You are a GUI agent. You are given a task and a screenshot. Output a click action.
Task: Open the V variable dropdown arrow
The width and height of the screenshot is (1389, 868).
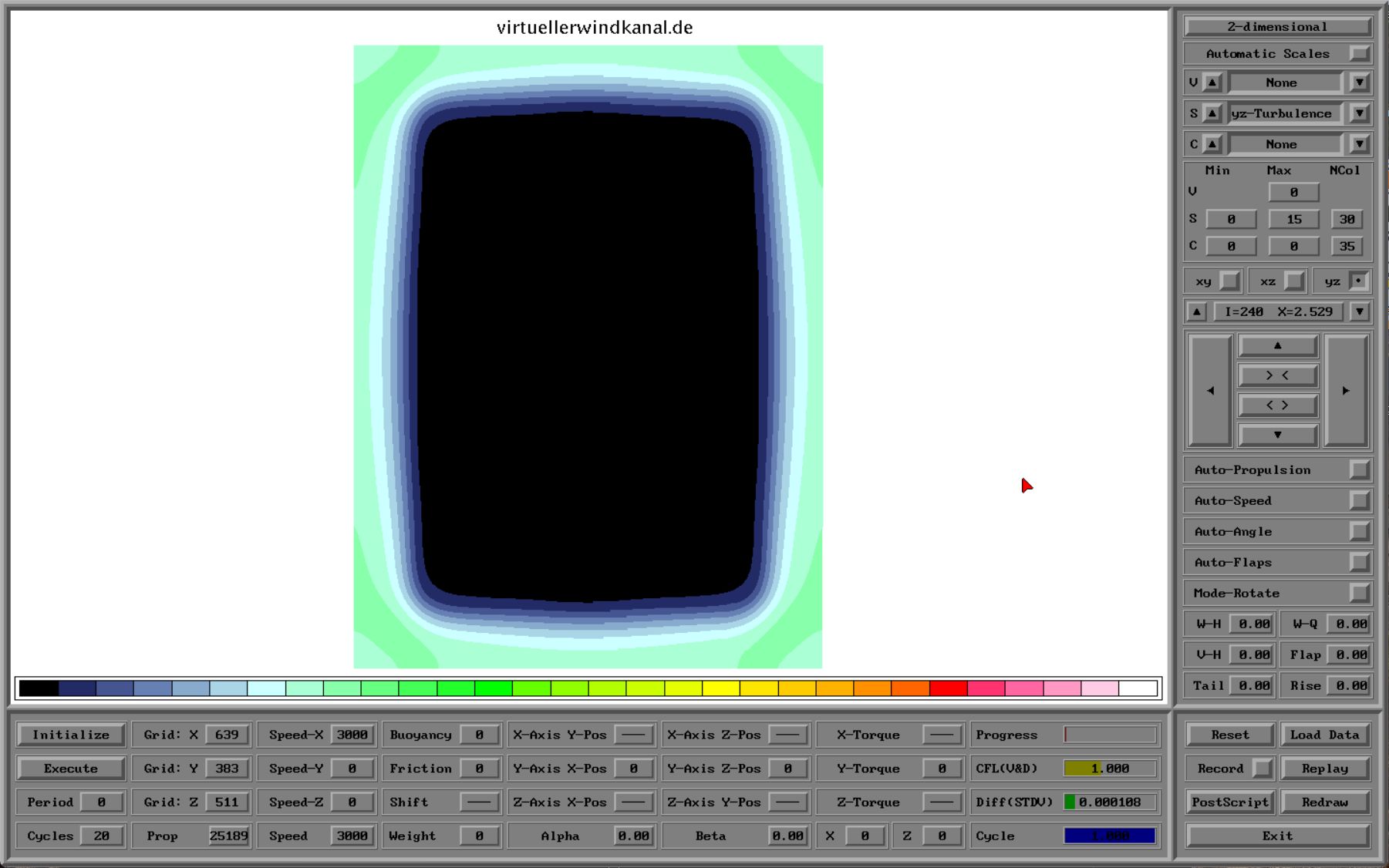pos(1359,82)
